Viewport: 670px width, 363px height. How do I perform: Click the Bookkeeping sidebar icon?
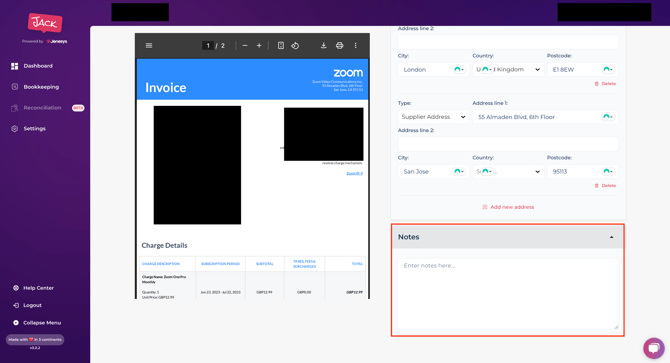point(15,87)
